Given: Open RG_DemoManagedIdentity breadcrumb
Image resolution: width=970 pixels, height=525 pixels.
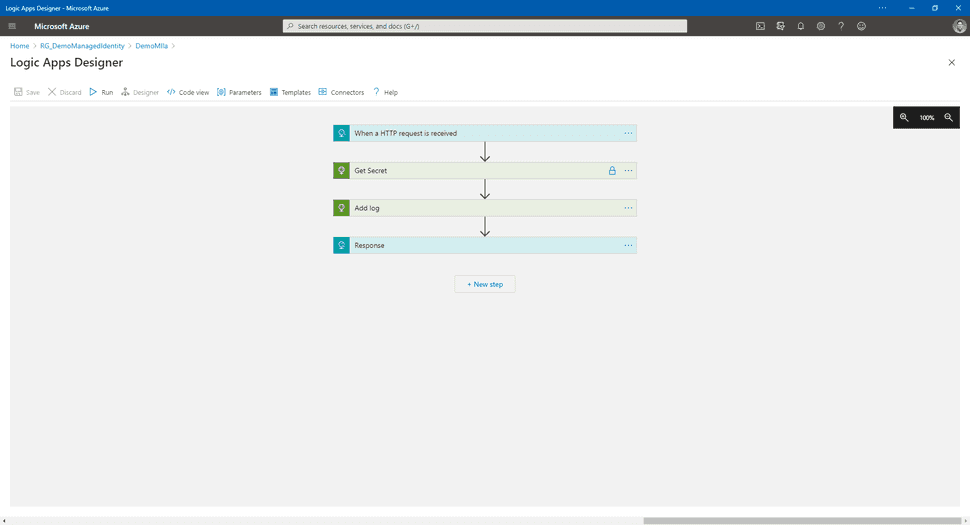Looking at the screenshot, I should point(82,46).
